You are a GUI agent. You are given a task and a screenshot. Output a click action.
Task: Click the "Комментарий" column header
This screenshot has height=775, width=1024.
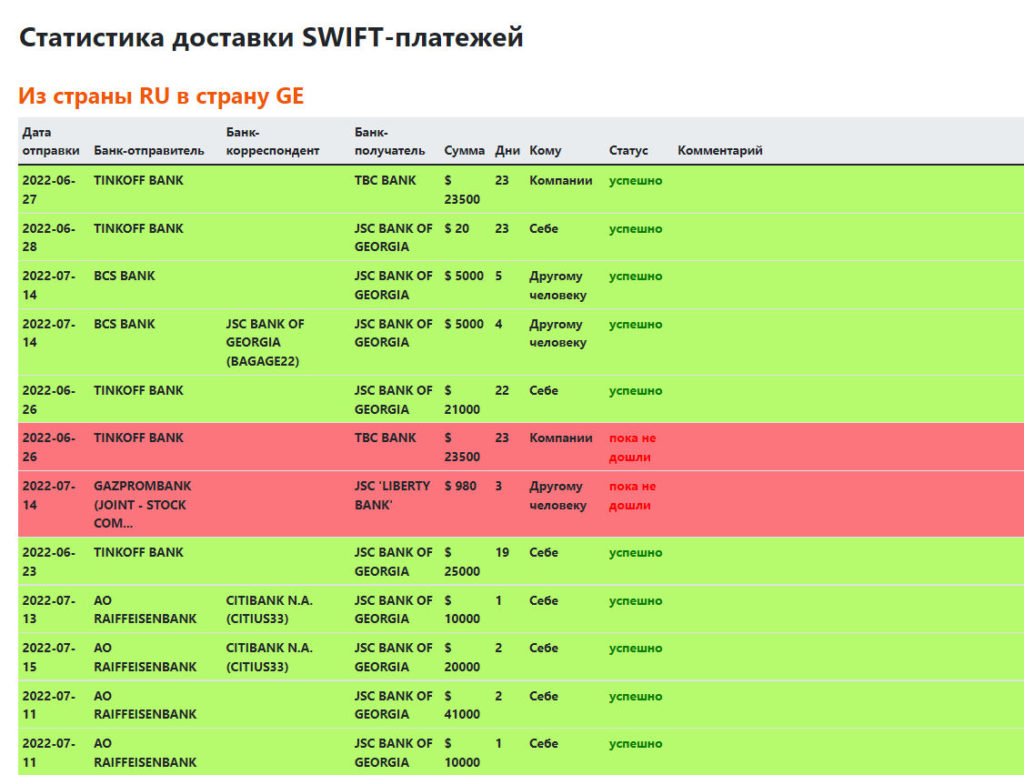[x=720, y=151]
